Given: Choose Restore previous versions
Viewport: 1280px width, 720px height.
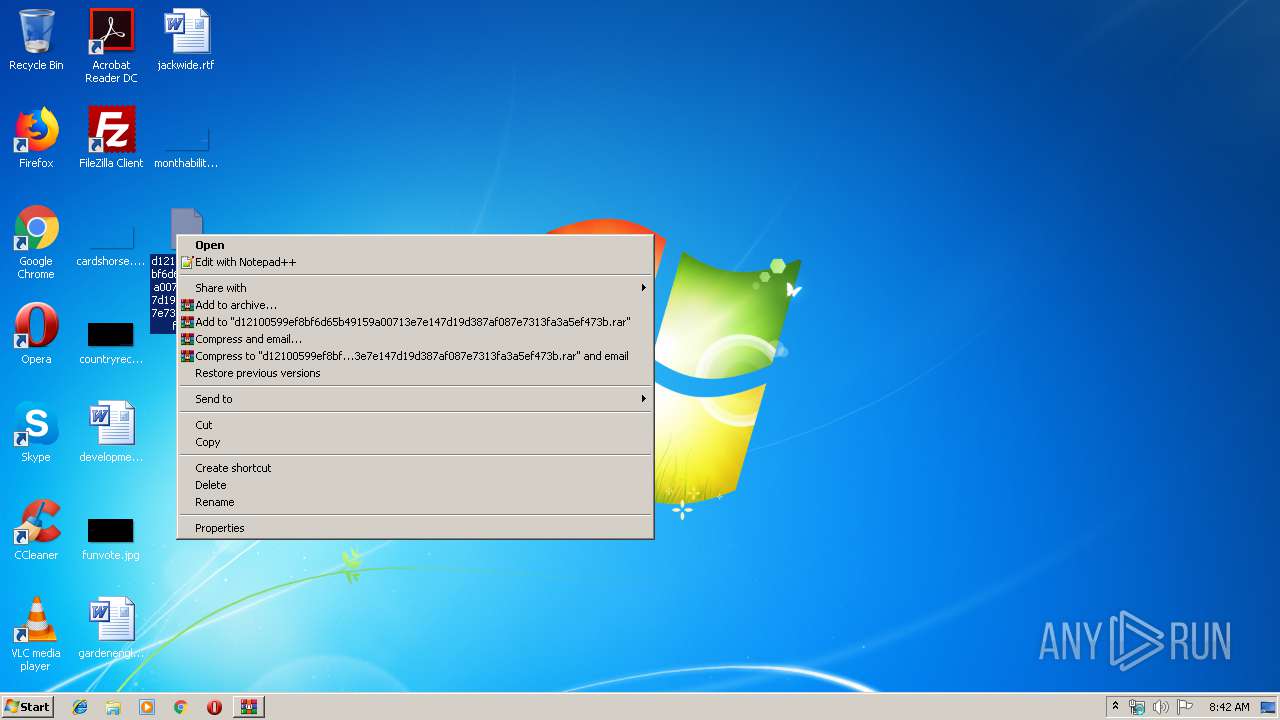Looking at the screenshot, I should (415, 373).
